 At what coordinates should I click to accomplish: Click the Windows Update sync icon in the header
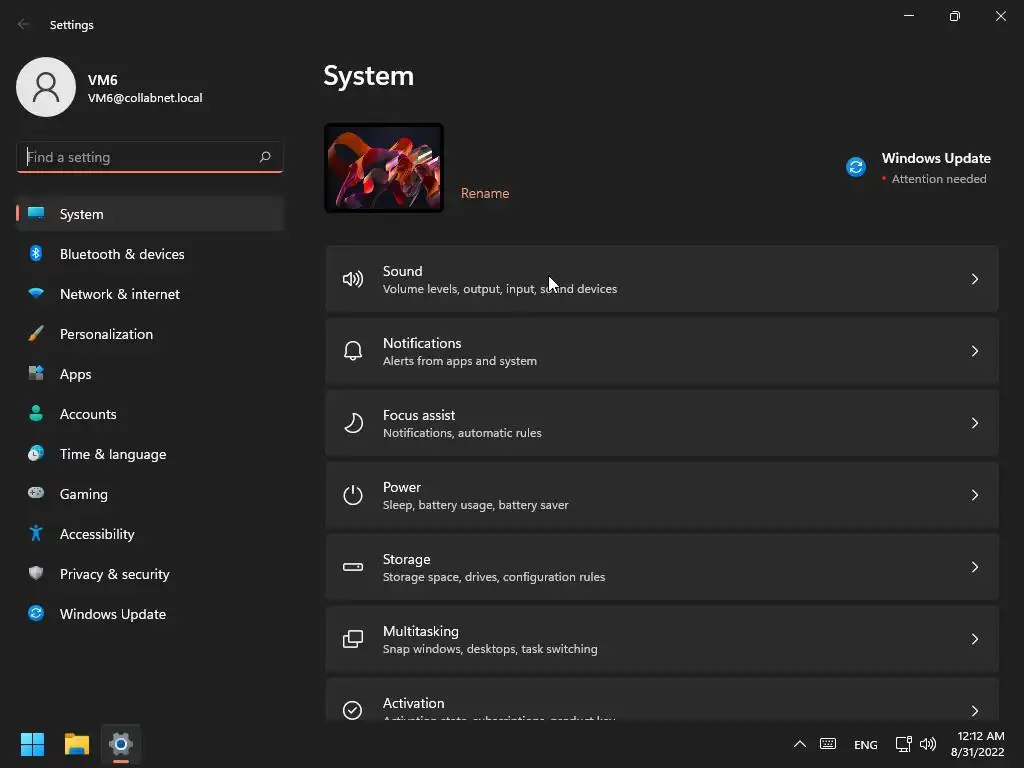[856, 167]
